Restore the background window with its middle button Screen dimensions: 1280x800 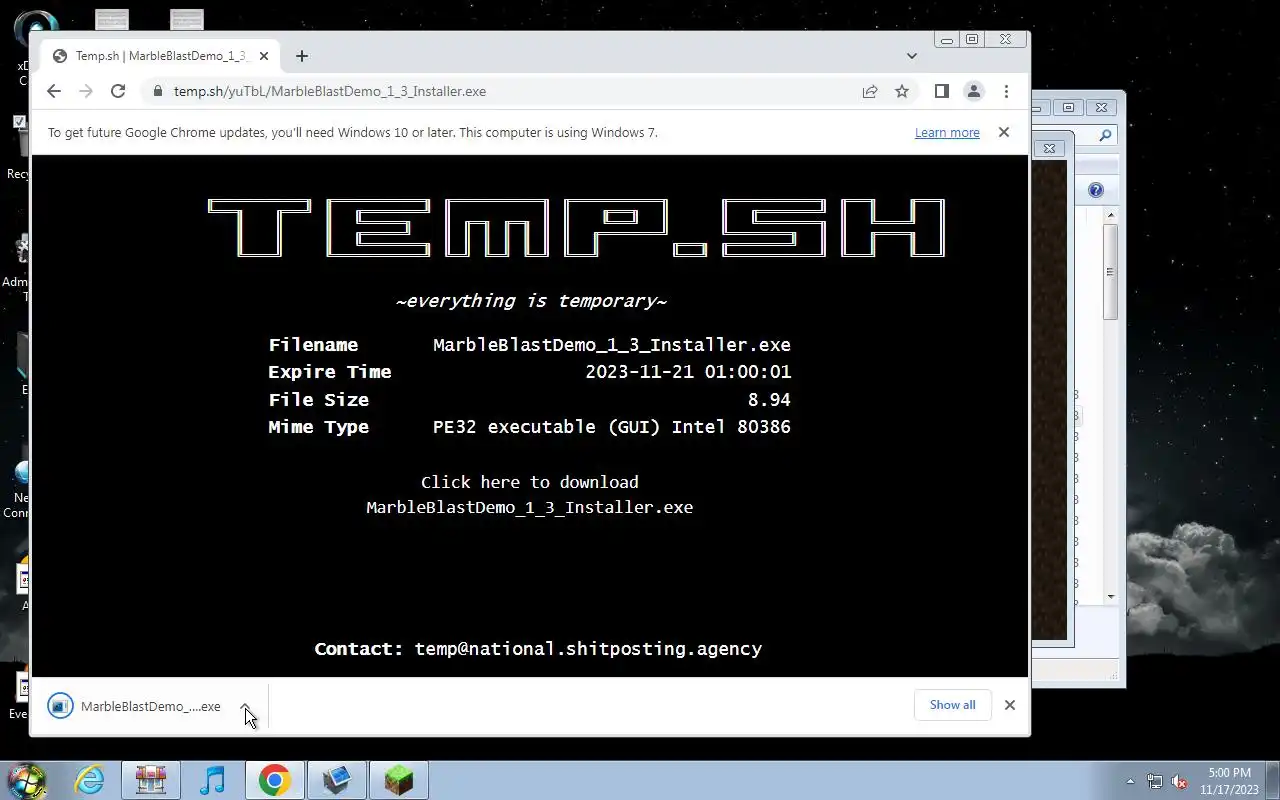(1069, 107)
